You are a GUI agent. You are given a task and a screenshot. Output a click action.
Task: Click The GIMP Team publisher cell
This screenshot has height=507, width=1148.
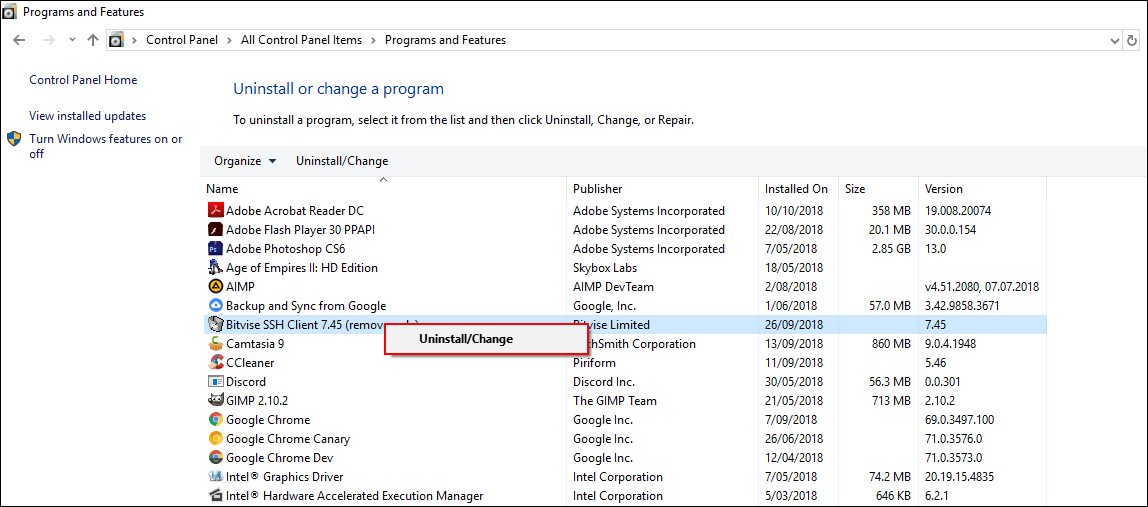615,401
